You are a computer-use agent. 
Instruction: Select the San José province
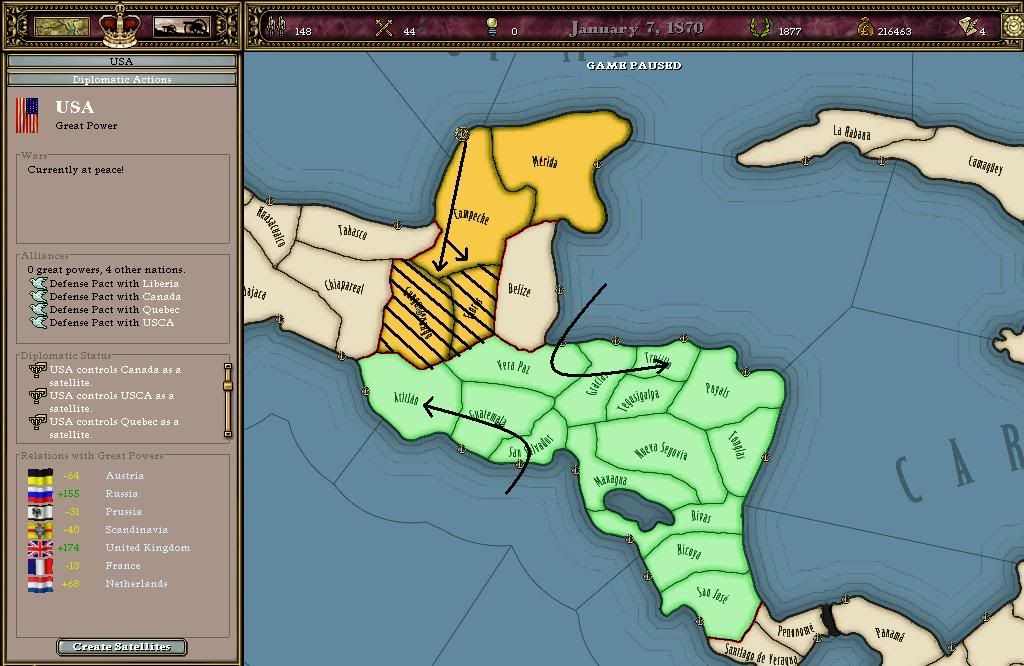(x=712, y=594)
